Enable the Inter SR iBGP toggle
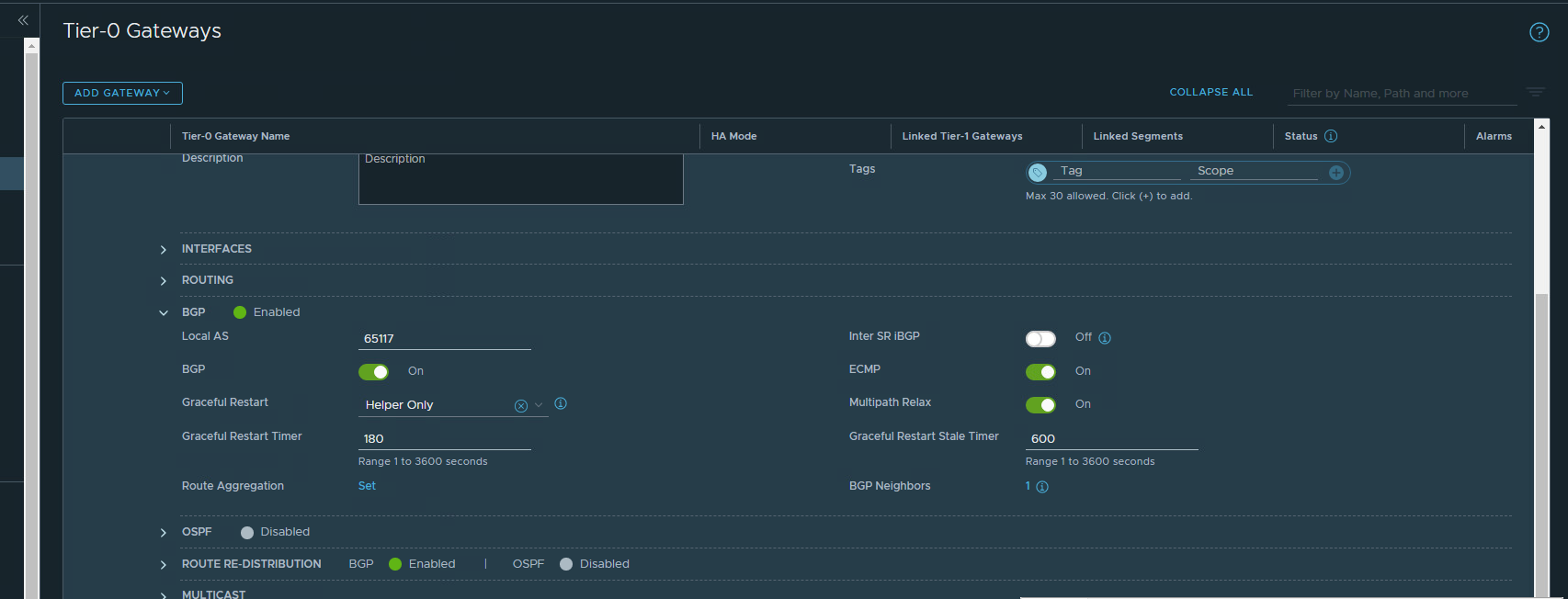Viewport: 1568px width, 599px height. pos(1040,339)
